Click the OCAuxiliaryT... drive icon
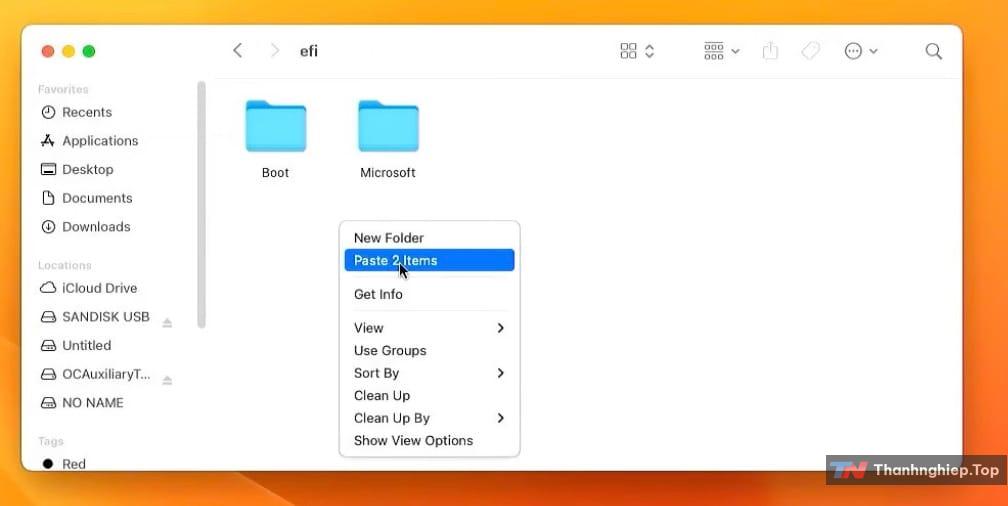Screen dimensions: 1008x506 coord(48,374)
